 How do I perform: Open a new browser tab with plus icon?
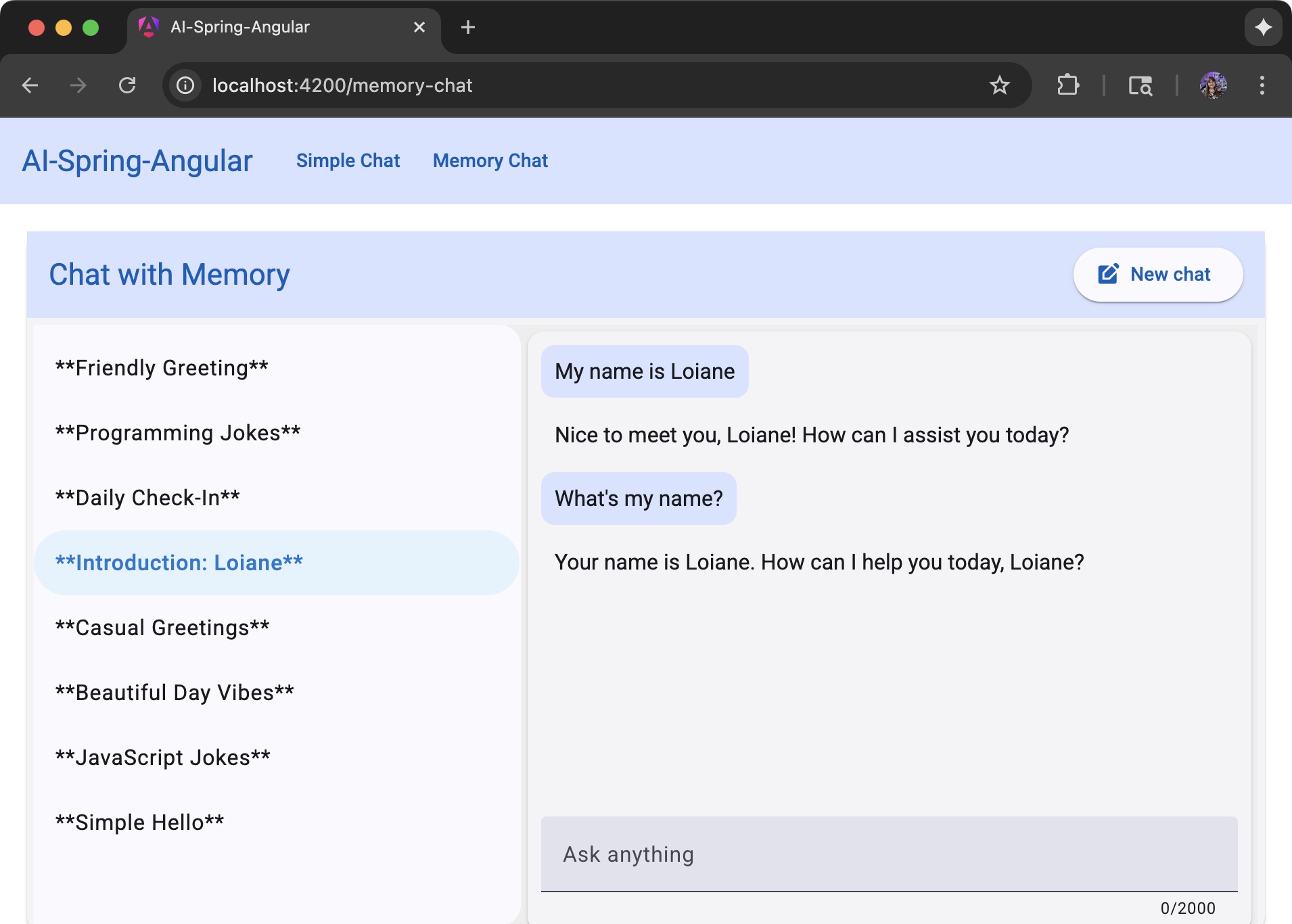pos(467,27)
